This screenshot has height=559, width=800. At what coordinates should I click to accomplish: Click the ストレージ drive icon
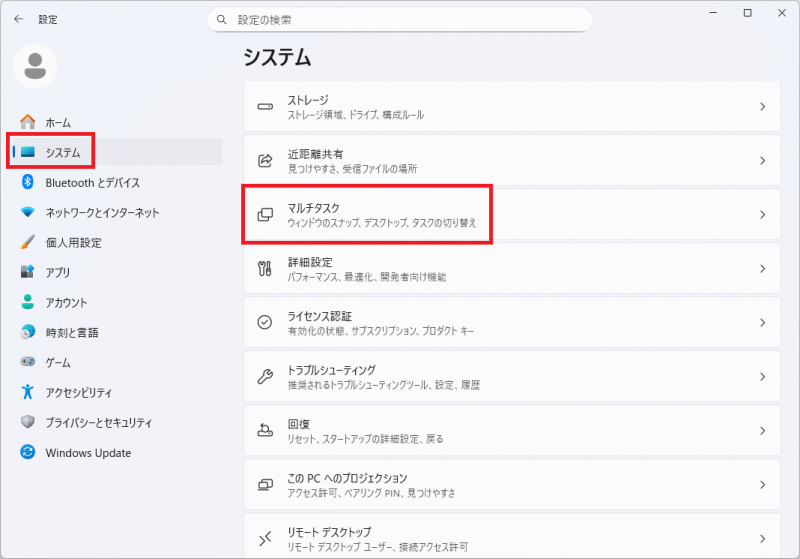(x=265, y=107)
